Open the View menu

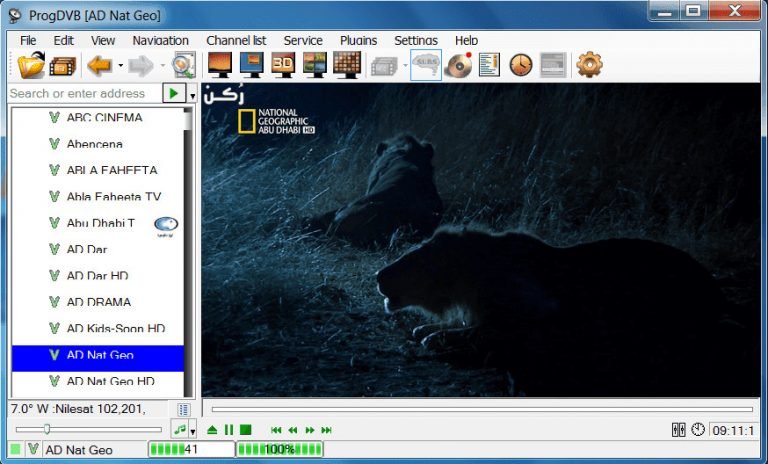point(103,40)
